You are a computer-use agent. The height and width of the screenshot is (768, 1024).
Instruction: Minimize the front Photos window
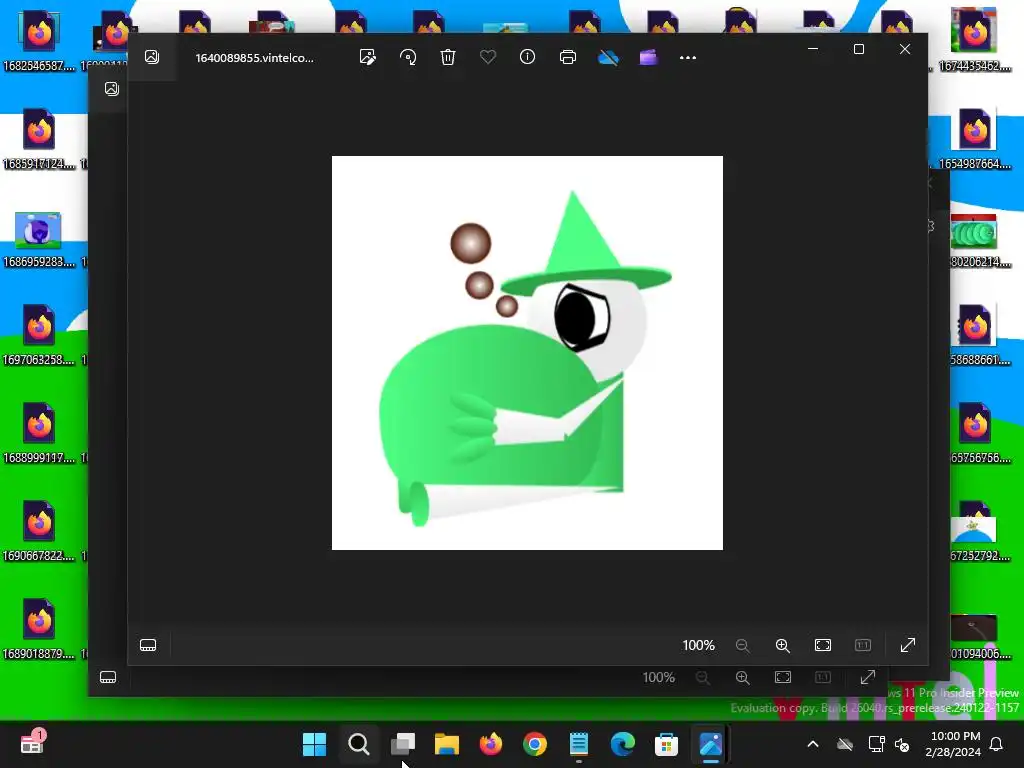813,49
